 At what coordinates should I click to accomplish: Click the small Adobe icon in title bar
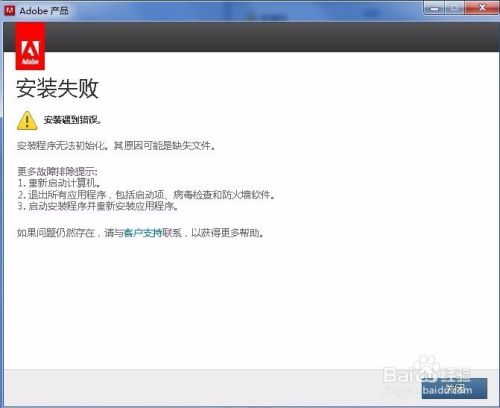click(x=9, y=10)
